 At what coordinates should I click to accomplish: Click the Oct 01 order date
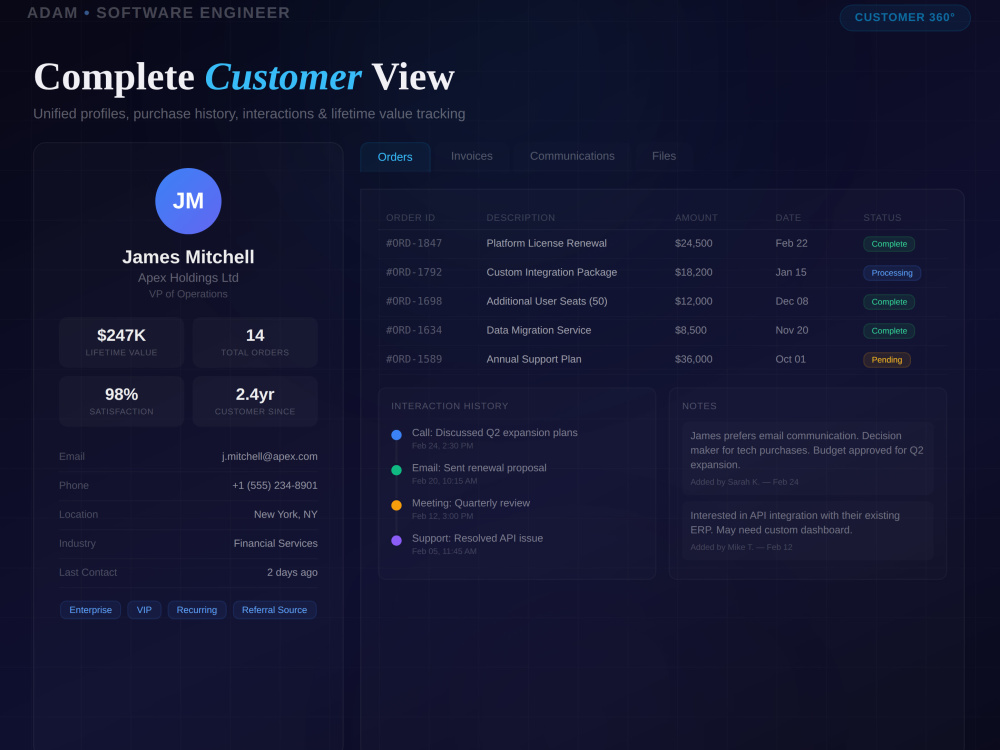pyautogui.click(x=790, y=359)
